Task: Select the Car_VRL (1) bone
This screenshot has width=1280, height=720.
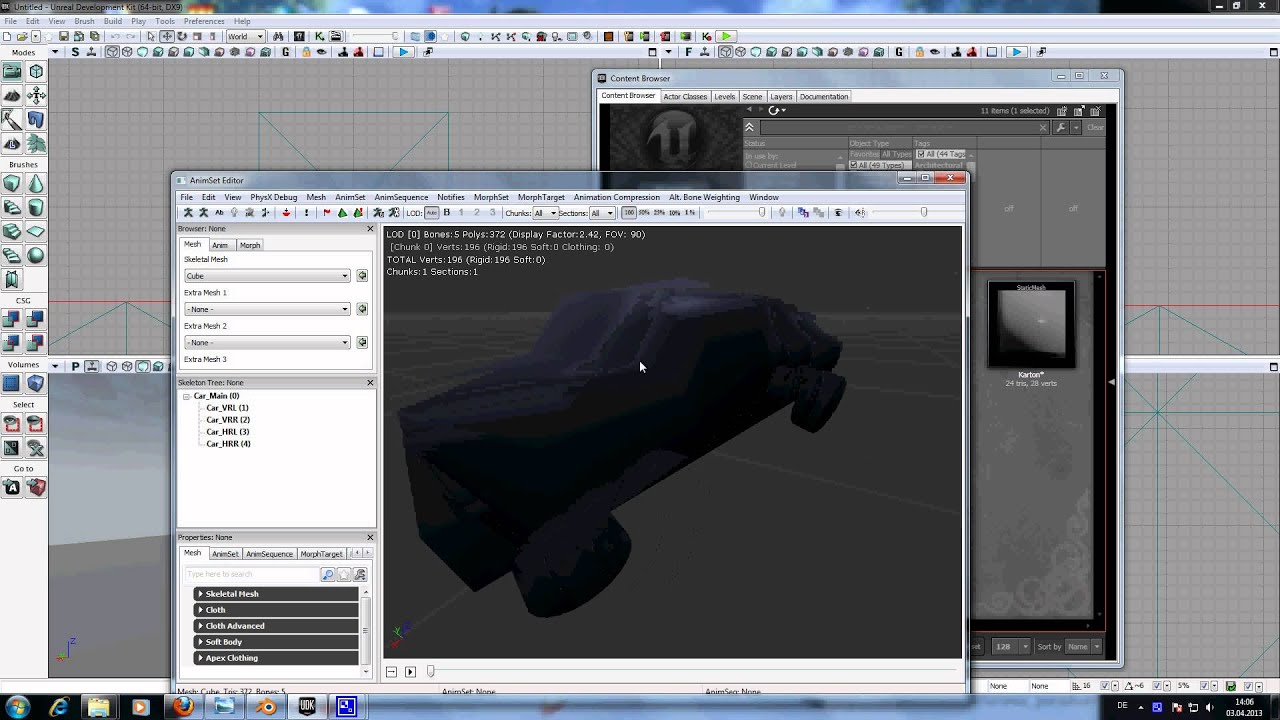Action: click(x=227, y=408)
